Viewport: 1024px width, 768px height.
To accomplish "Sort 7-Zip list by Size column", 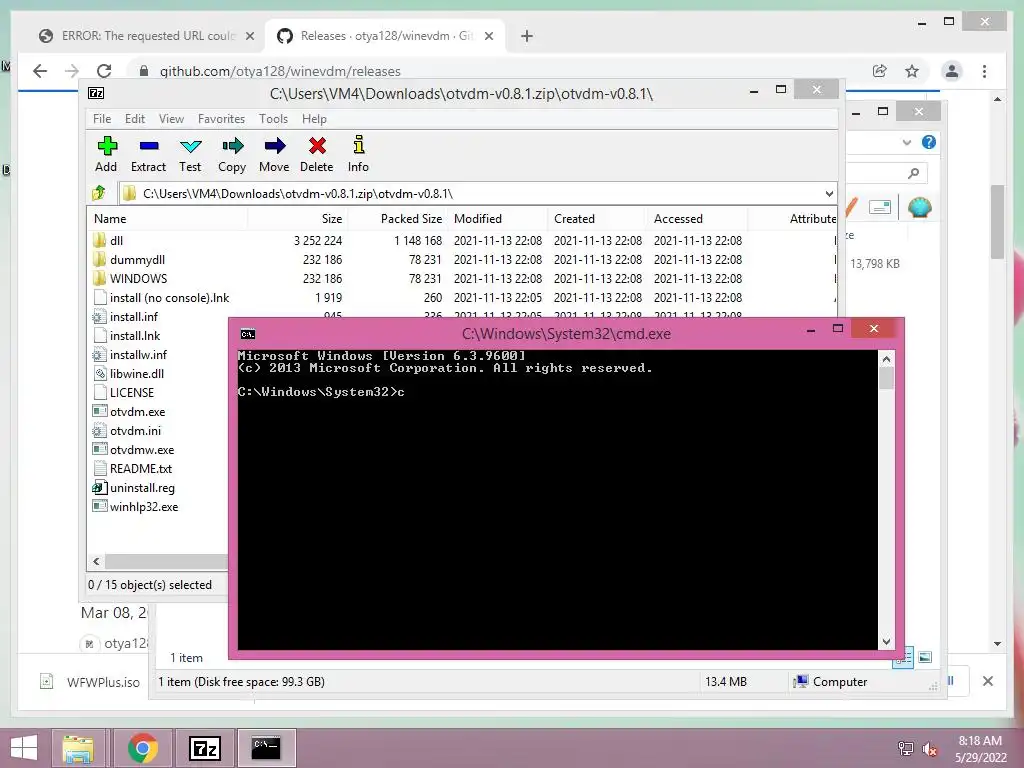I will coord(298,219).
